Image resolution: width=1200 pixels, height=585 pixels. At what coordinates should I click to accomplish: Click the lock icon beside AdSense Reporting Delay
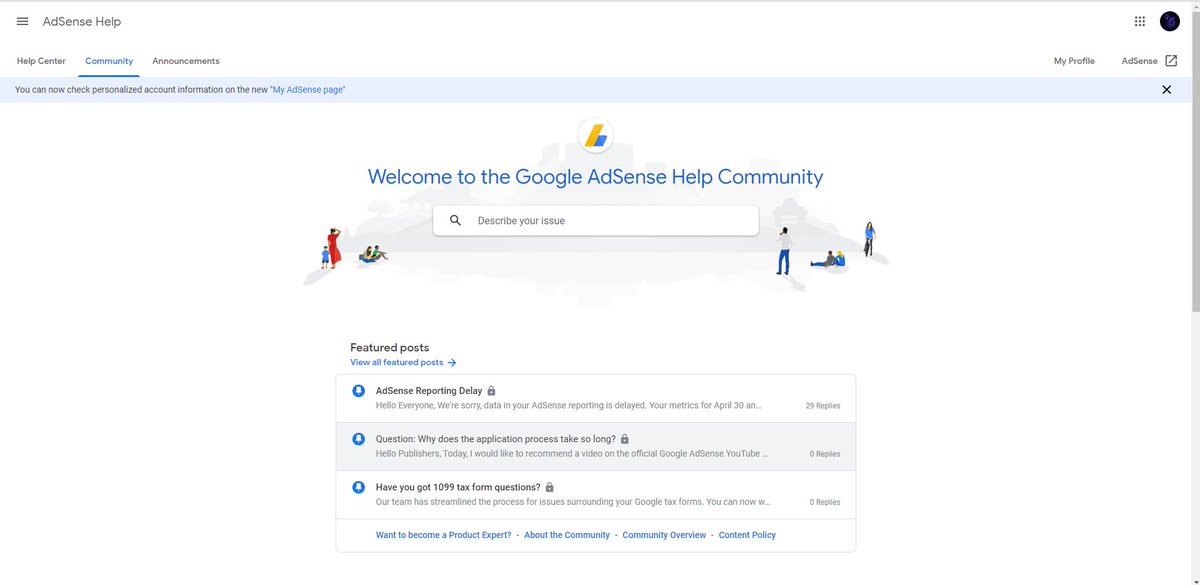tap(491, 391)
